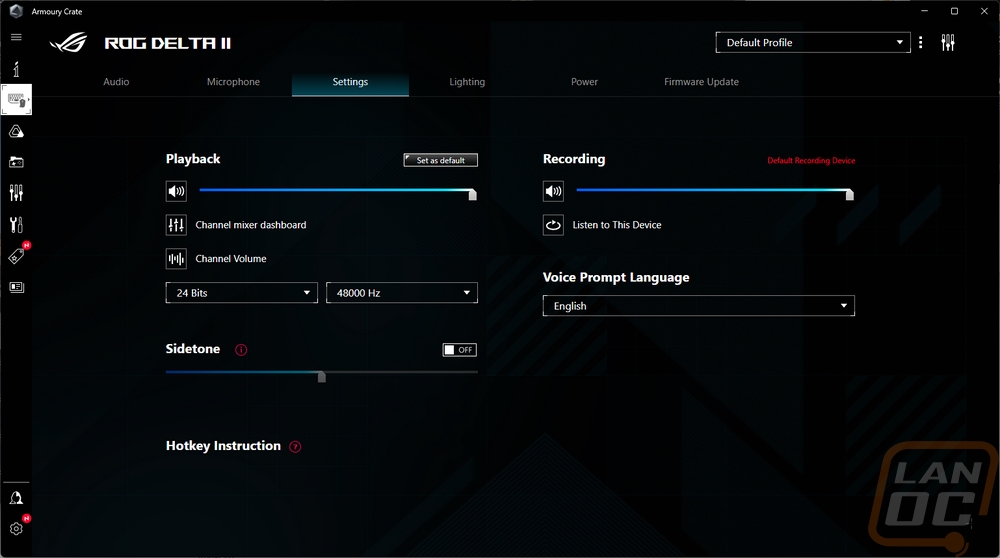Open the Tools wrench icon in sidebar

16,224
